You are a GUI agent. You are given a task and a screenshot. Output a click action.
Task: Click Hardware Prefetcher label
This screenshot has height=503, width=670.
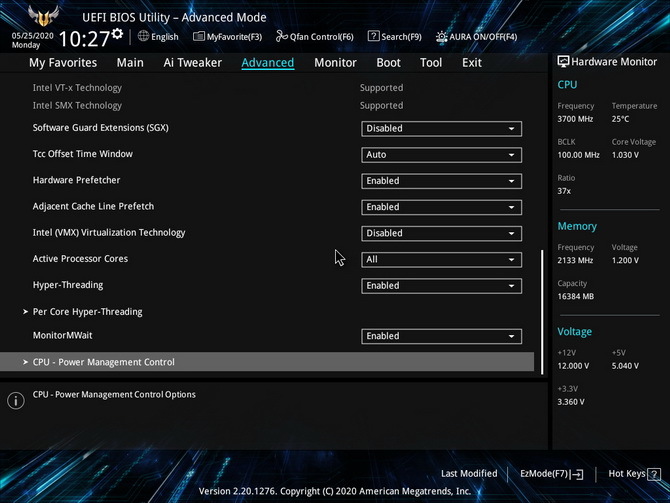[76, 180]
